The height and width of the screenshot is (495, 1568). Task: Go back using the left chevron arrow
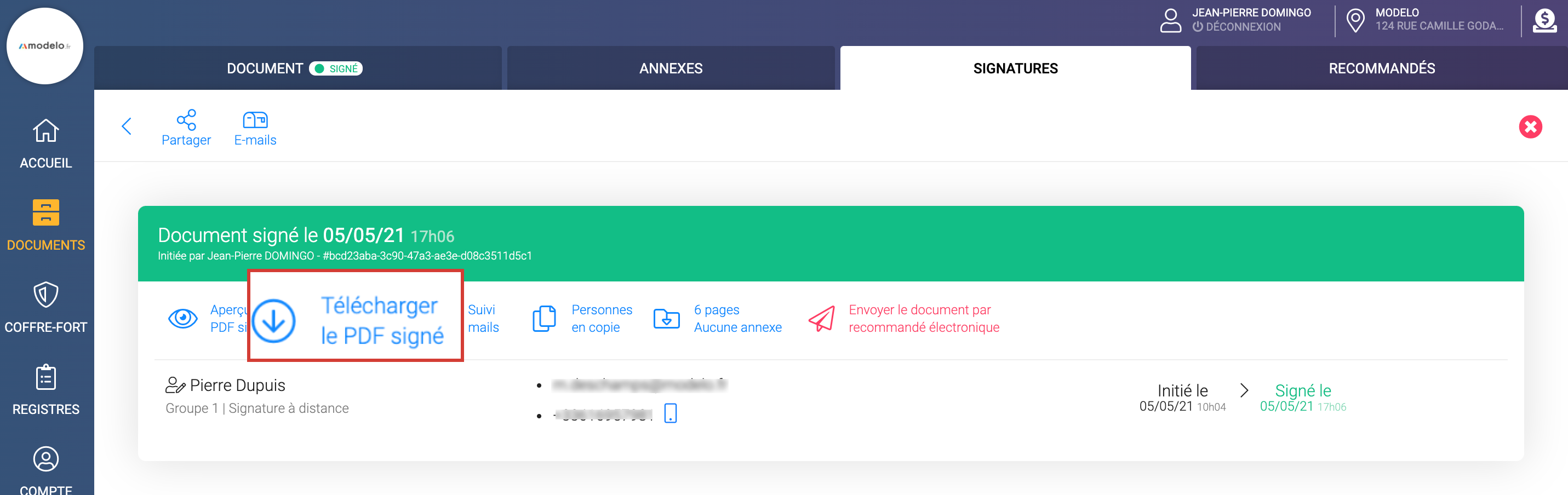(127, 126)
